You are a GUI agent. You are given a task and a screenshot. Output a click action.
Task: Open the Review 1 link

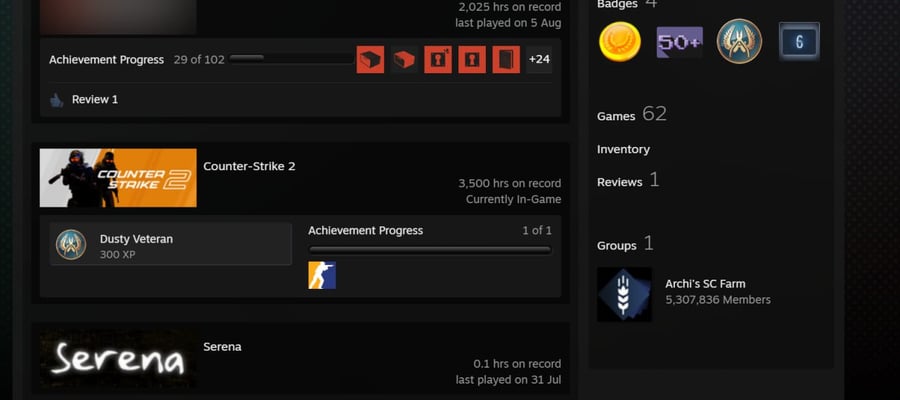[x=95, y=99]
